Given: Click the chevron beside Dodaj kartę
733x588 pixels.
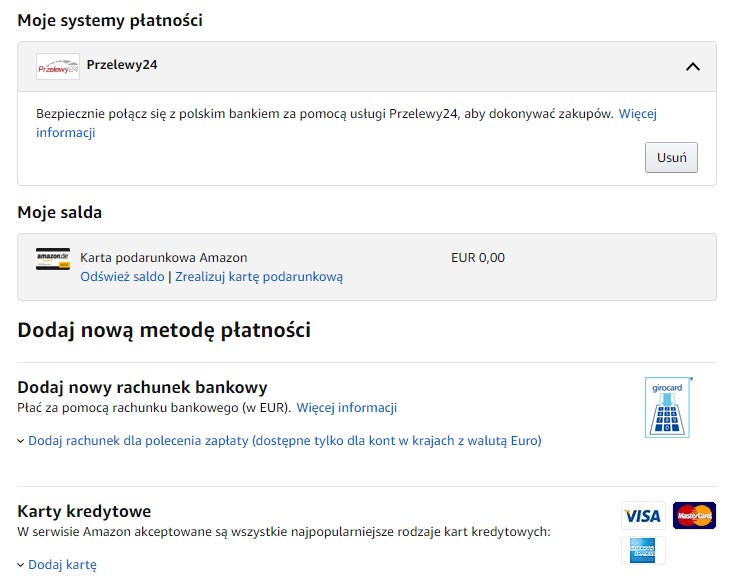Looking at the screenshot, I should 21,566.
